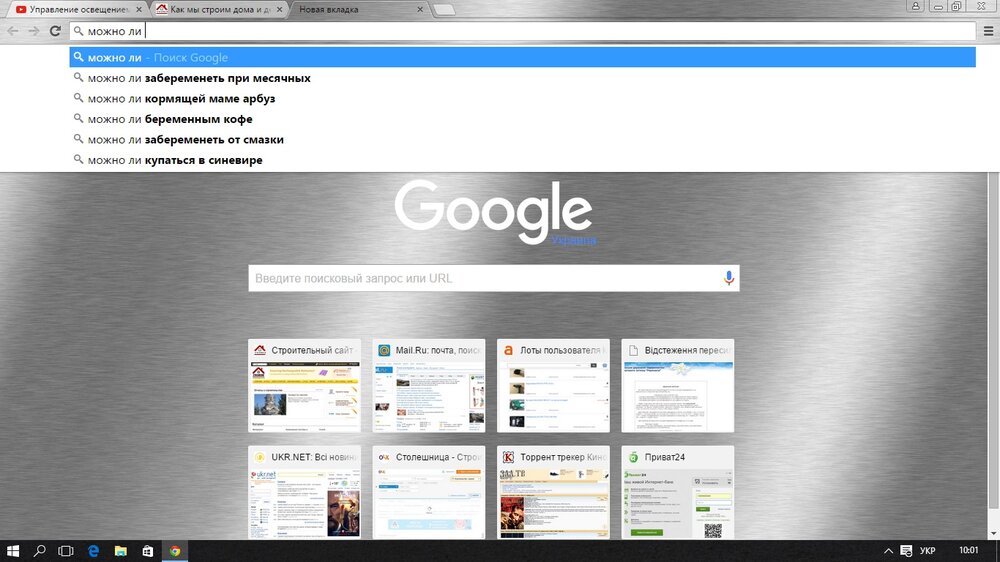1000x562 pixels.
Task: Switch the УКР keyboard language indicator
Action: [928, 551]
